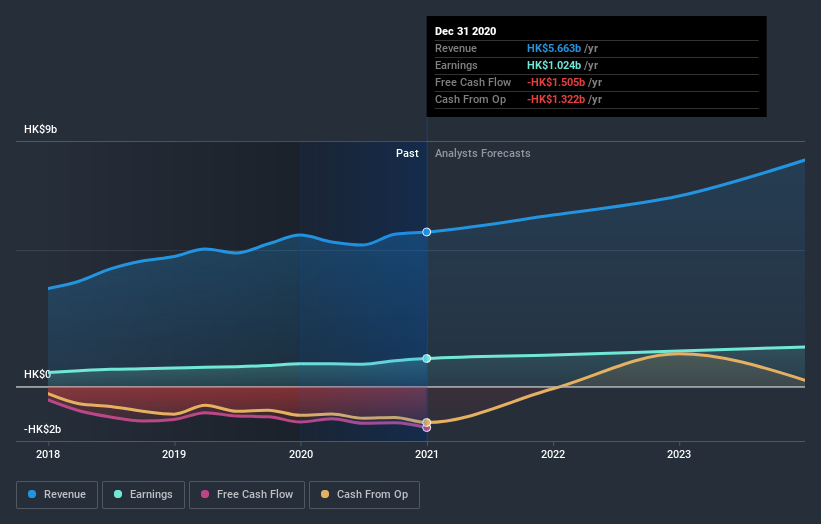Select the Free Cash Flow data point at 2021
Screen dimensions: 821x524
coord(427,428)
